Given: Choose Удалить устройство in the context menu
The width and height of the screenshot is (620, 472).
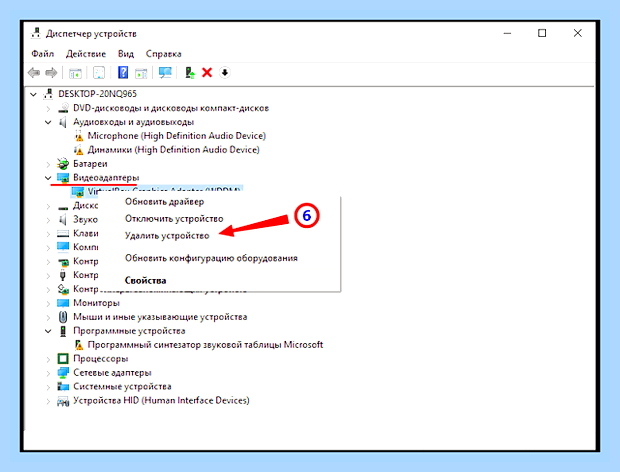Looking at the screenshot, I should click(x=167, y=236).
